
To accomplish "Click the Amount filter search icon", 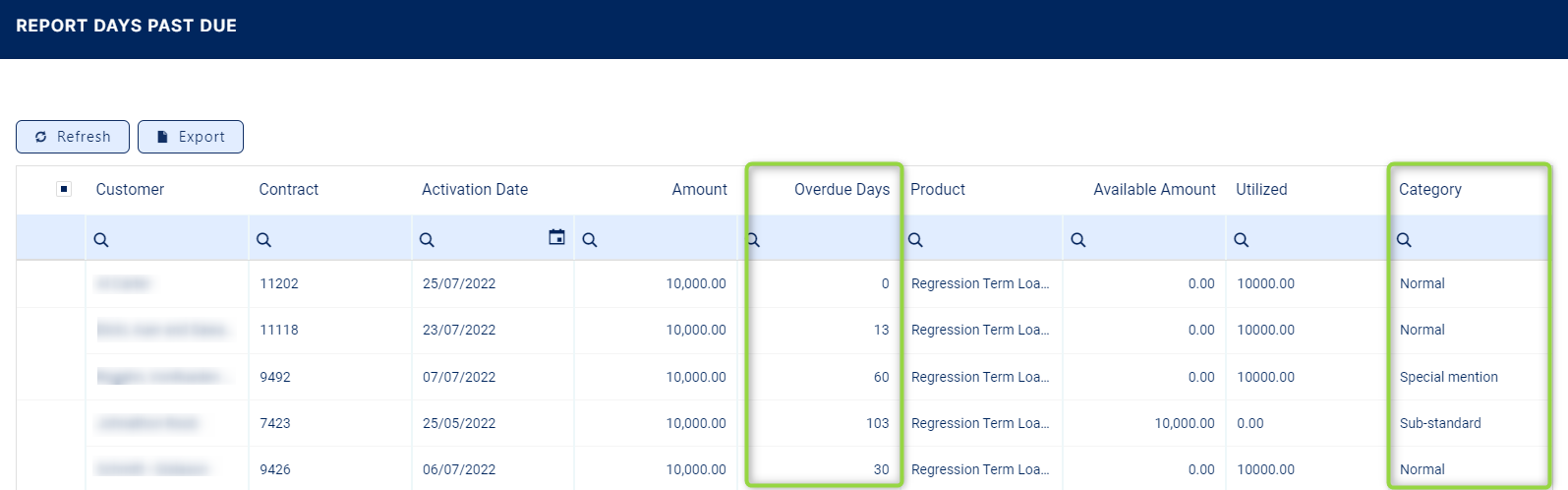I will coord(590,240).
